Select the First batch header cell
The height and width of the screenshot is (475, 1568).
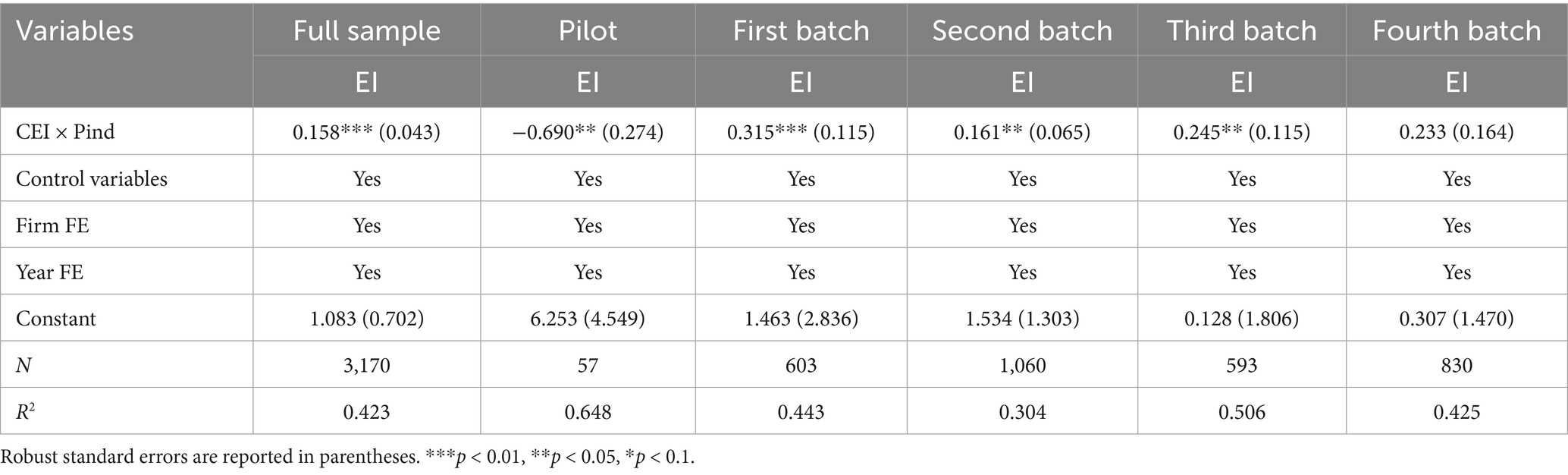point(801,31)
